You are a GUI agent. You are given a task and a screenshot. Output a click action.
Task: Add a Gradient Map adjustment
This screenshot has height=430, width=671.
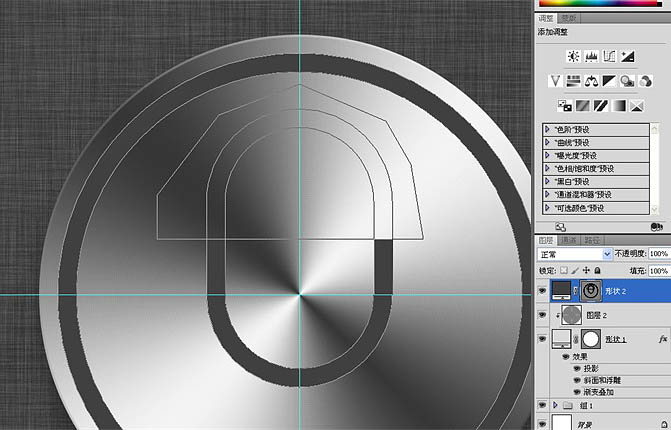(x=618, y=106)
